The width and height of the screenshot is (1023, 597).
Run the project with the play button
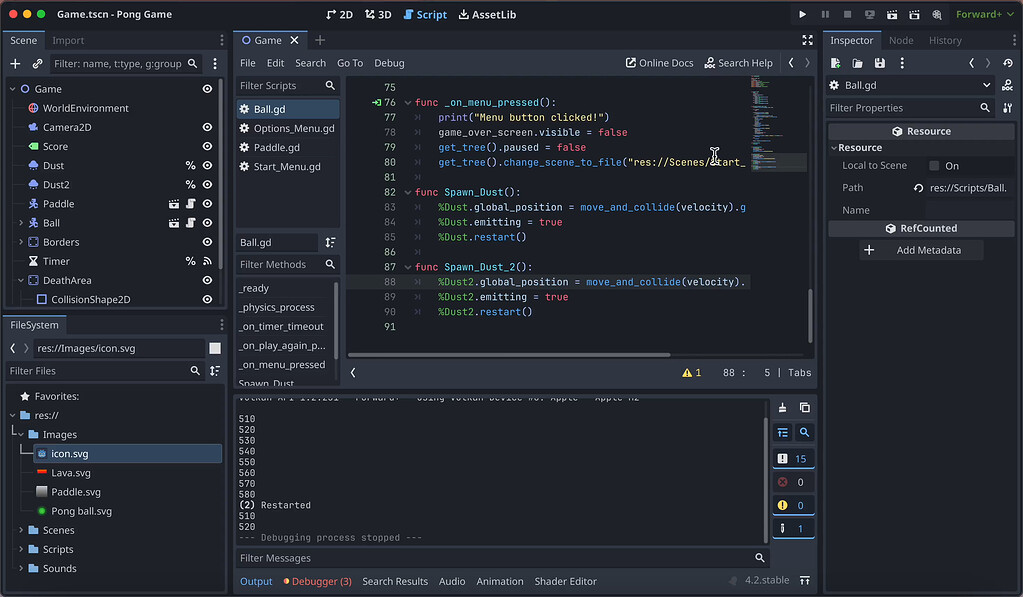[x=802, y=14]
